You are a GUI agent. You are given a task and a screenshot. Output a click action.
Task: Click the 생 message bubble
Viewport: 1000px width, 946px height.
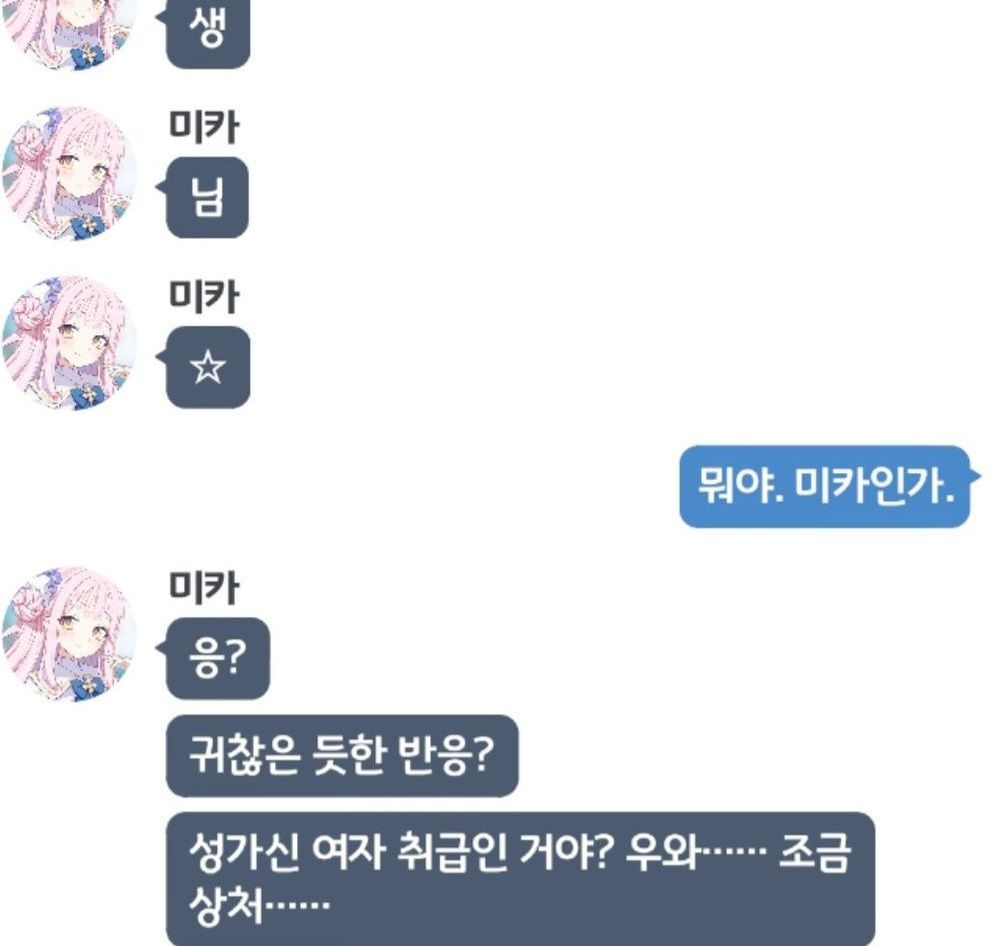(207, 33)
